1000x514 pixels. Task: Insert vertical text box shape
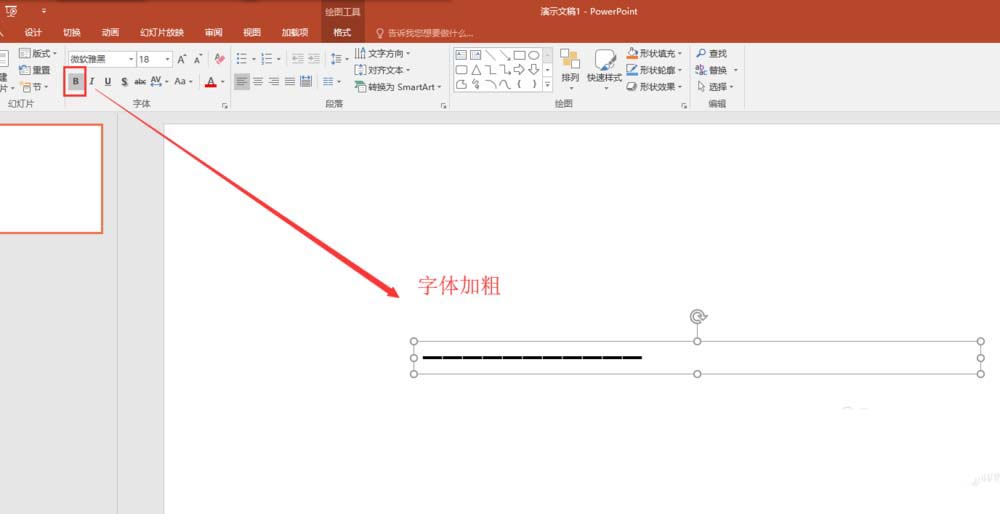click(x=476, y=55)
